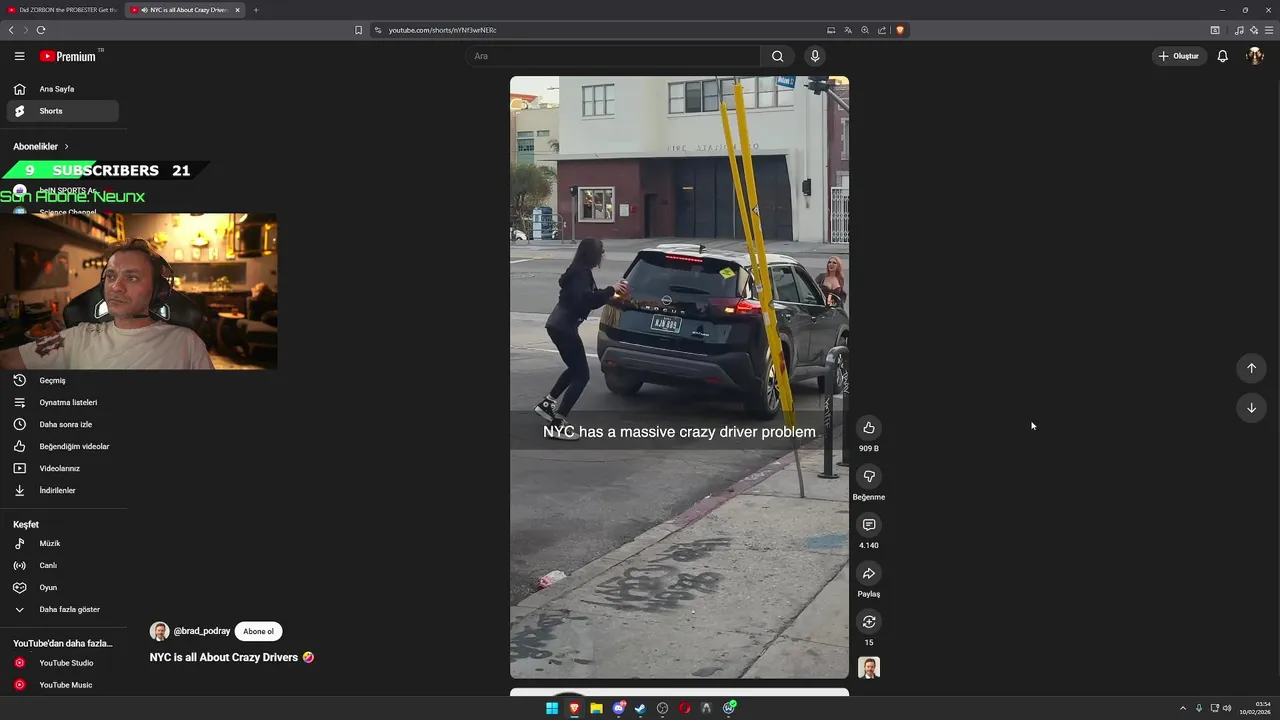Open the account avatar menu
The height and width of the screenshot is (720, 1280).
(x=1254, y=56)
